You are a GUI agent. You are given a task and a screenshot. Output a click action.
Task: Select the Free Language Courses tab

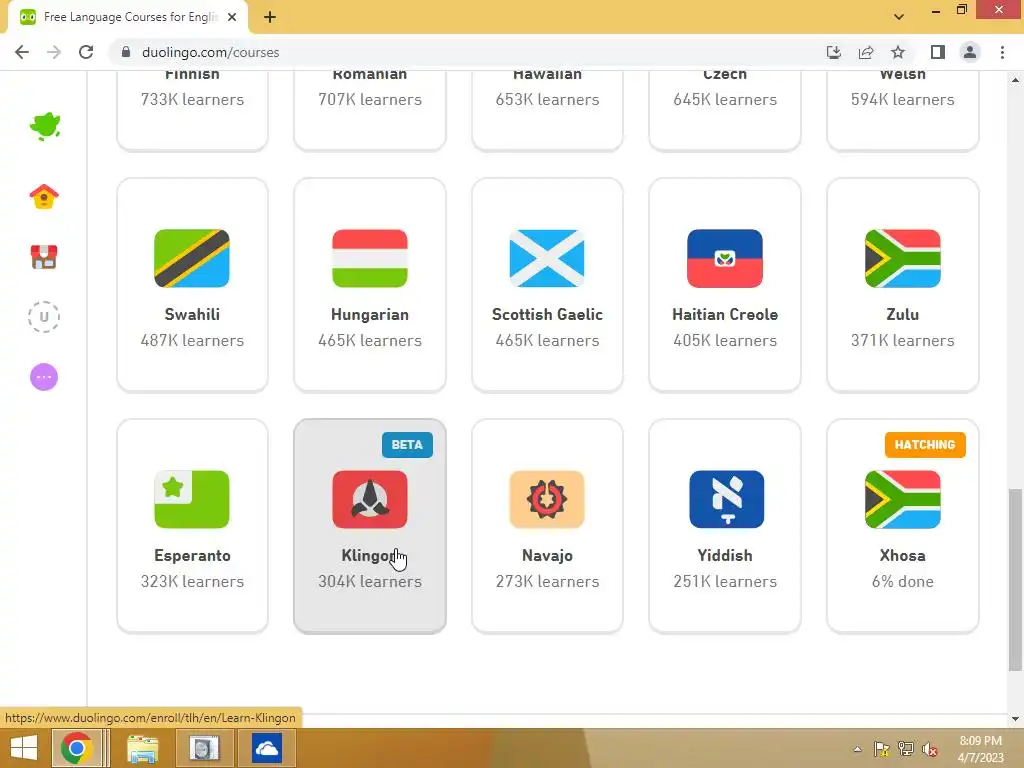pyautogui.click(x=127, y=17)
